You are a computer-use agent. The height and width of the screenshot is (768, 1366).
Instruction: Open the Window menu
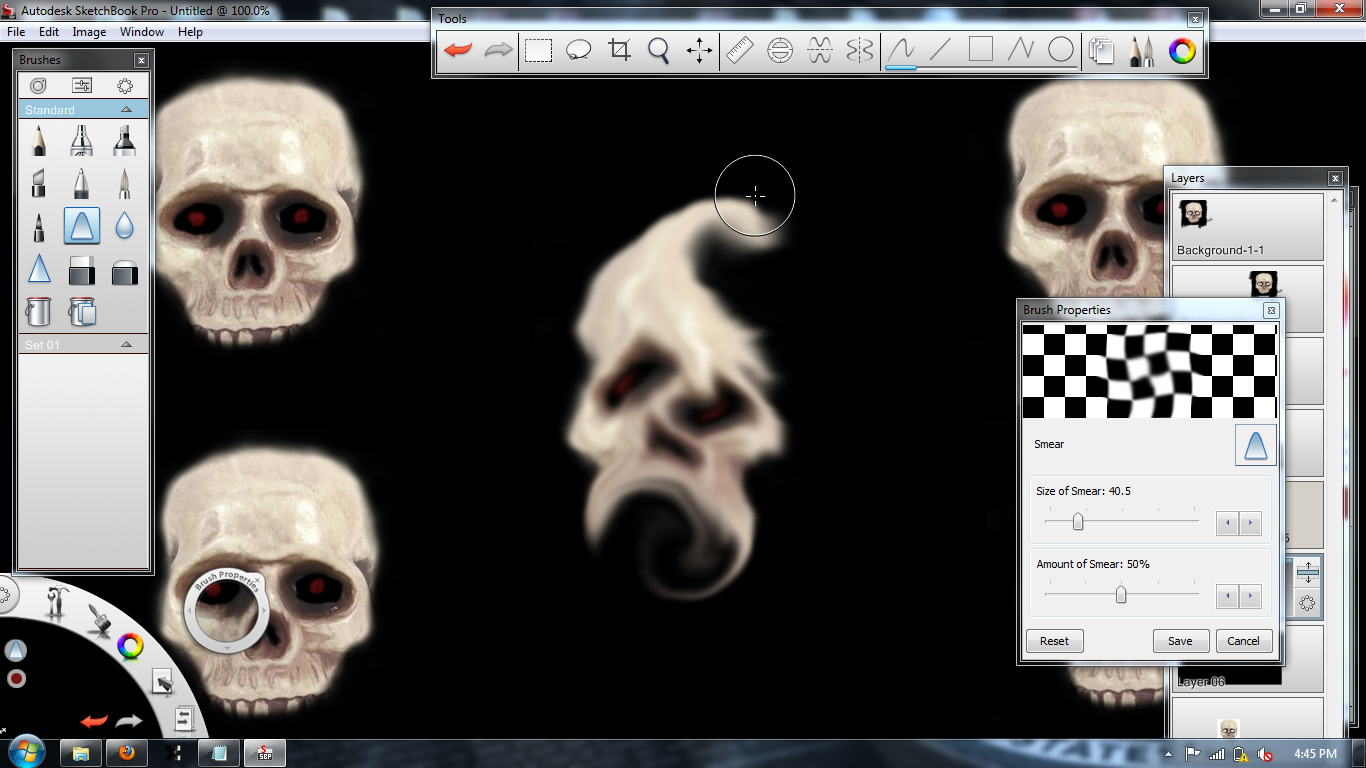coord(142,32)
